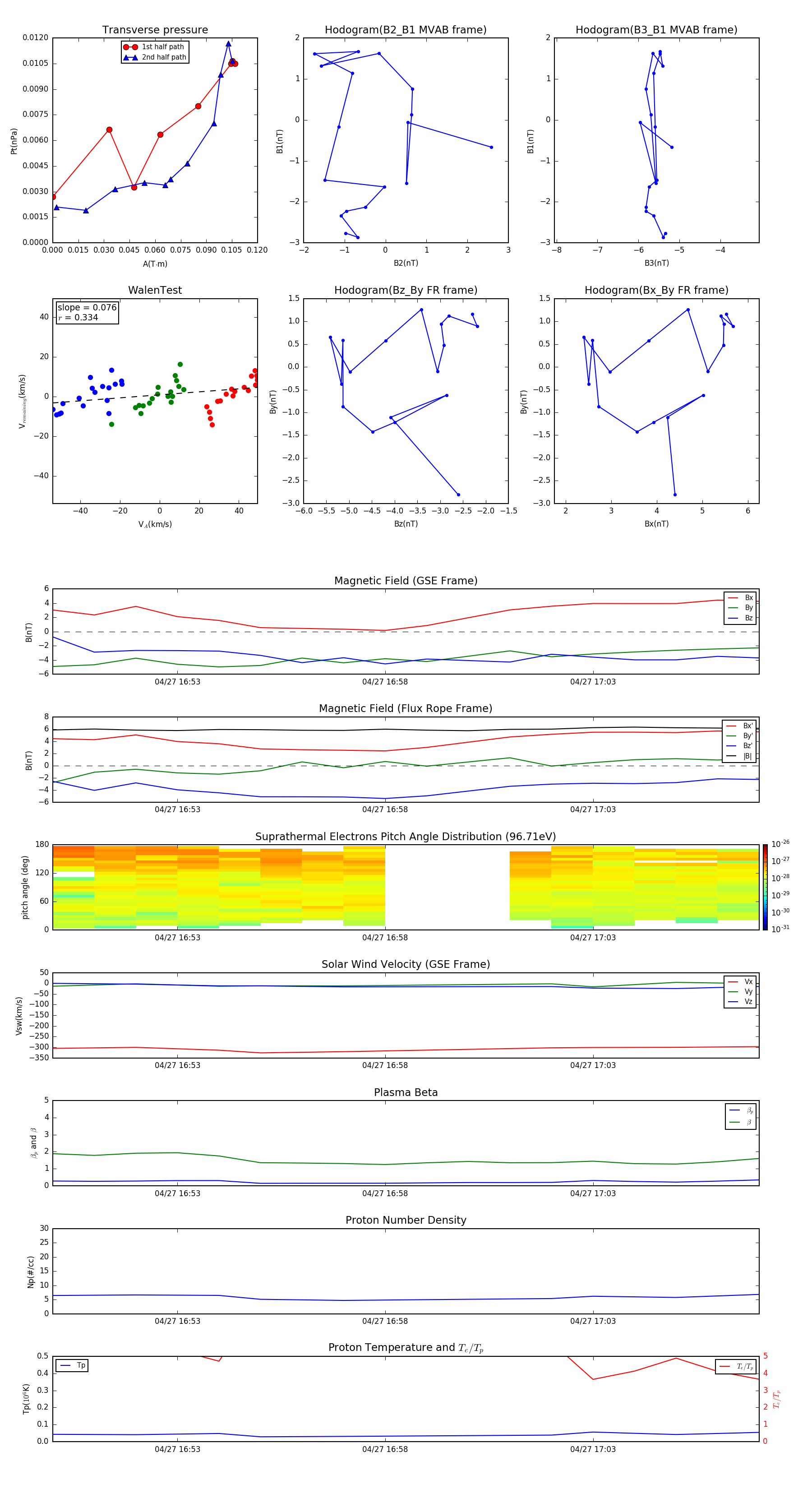Click the Tp legend in temperature panel

click(x=72, y=1366)
